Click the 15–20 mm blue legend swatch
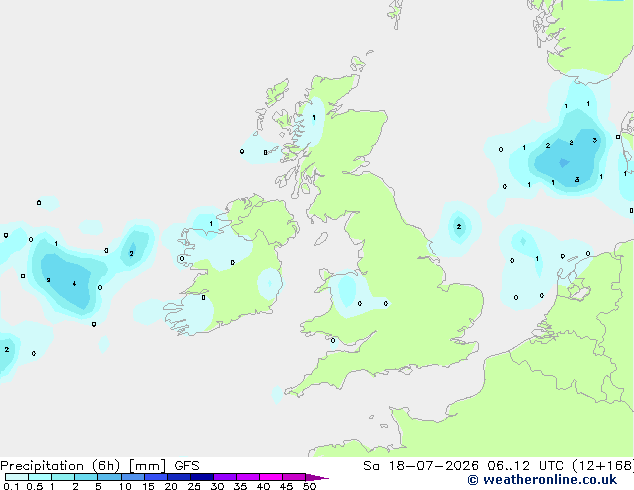 [156, 477]
